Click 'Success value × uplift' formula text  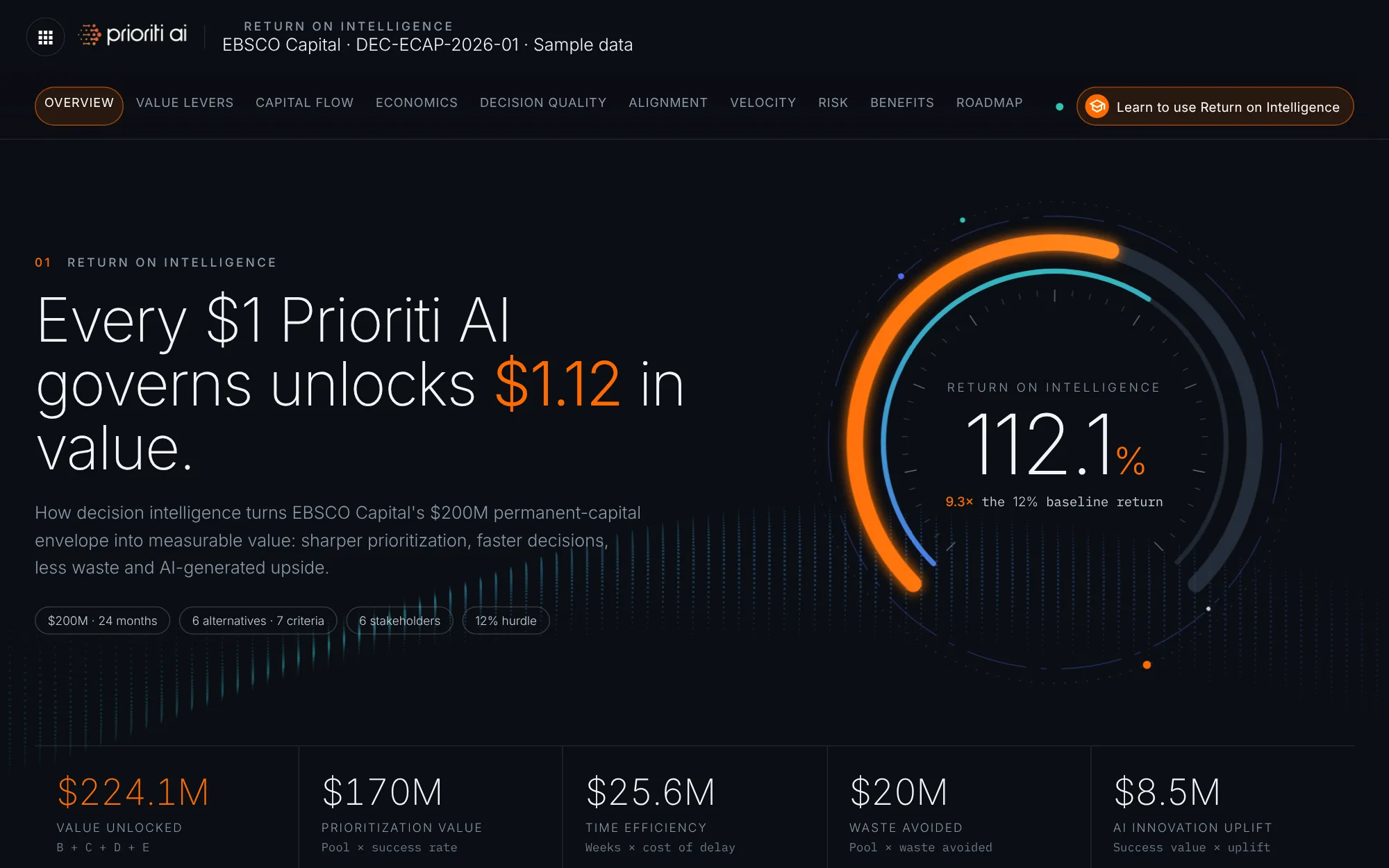1192,848
